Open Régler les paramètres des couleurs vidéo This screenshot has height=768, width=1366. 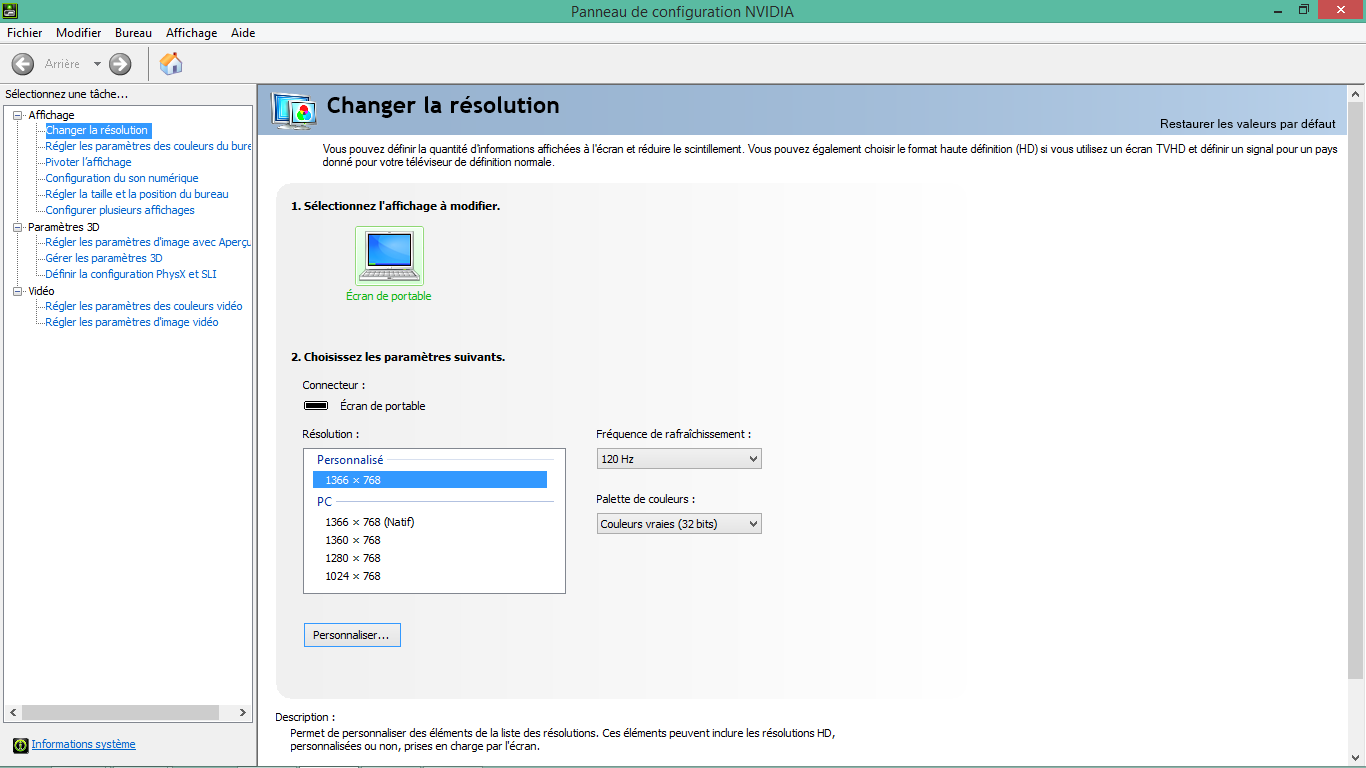click(144, 306)
